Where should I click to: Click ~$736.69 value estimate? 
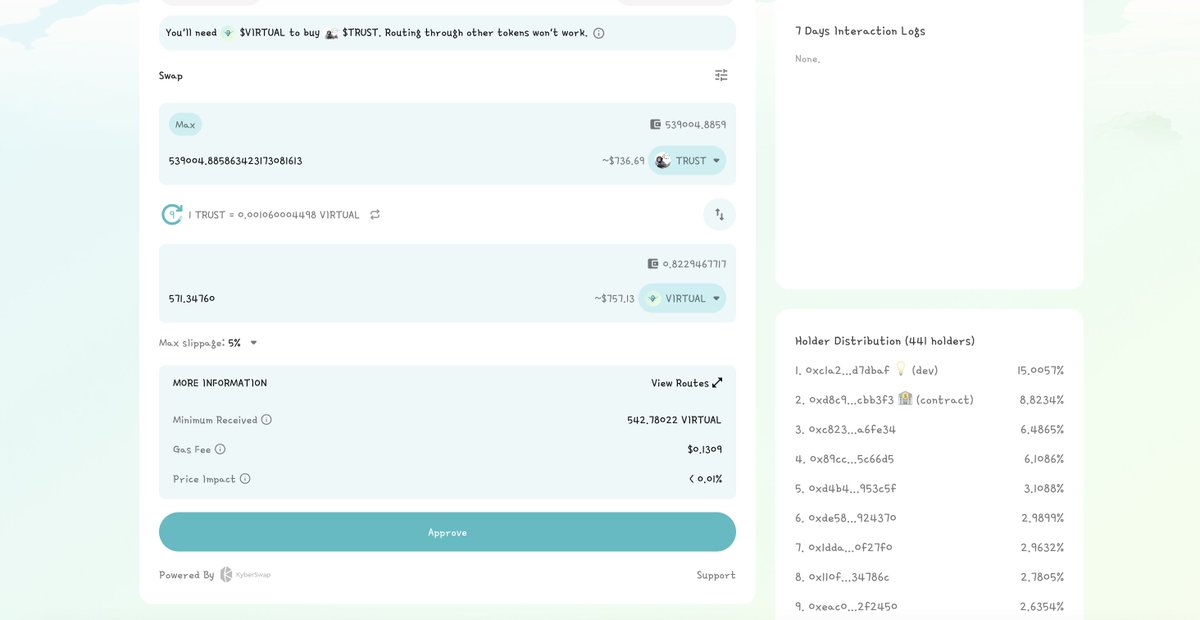623,161
